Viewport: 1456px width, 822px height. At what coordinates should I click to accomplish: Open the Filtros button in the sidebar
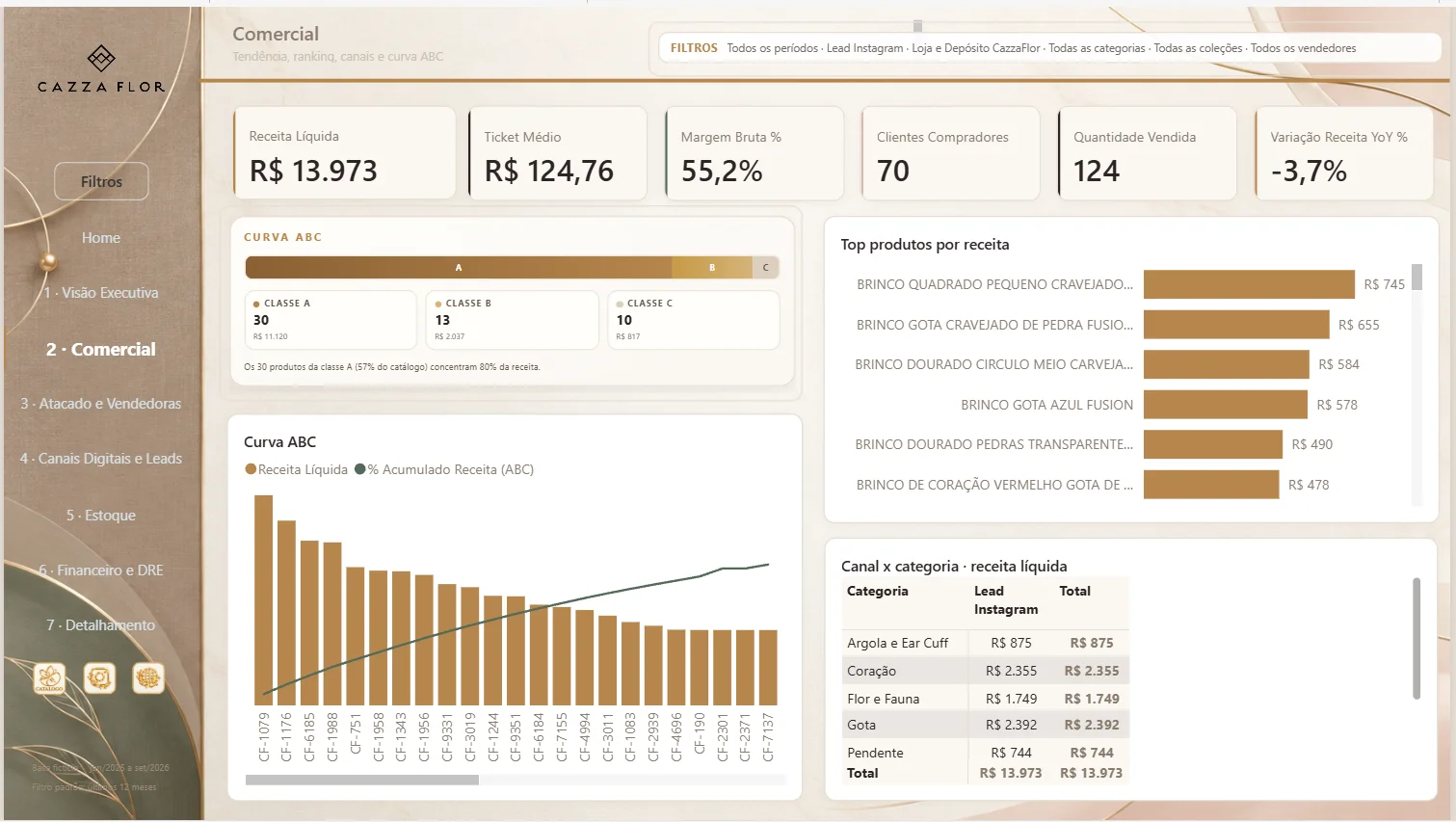point(101,181)
